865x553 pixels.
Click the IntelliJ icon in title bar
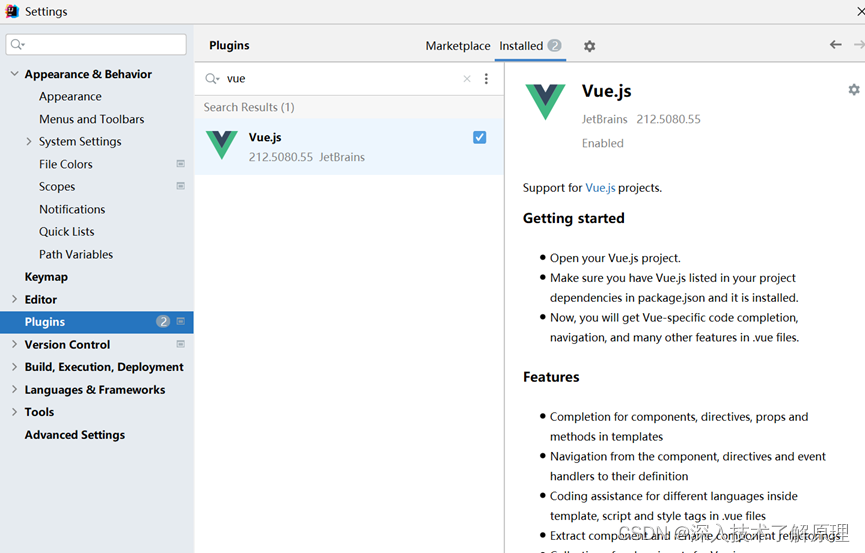point(12,11)
